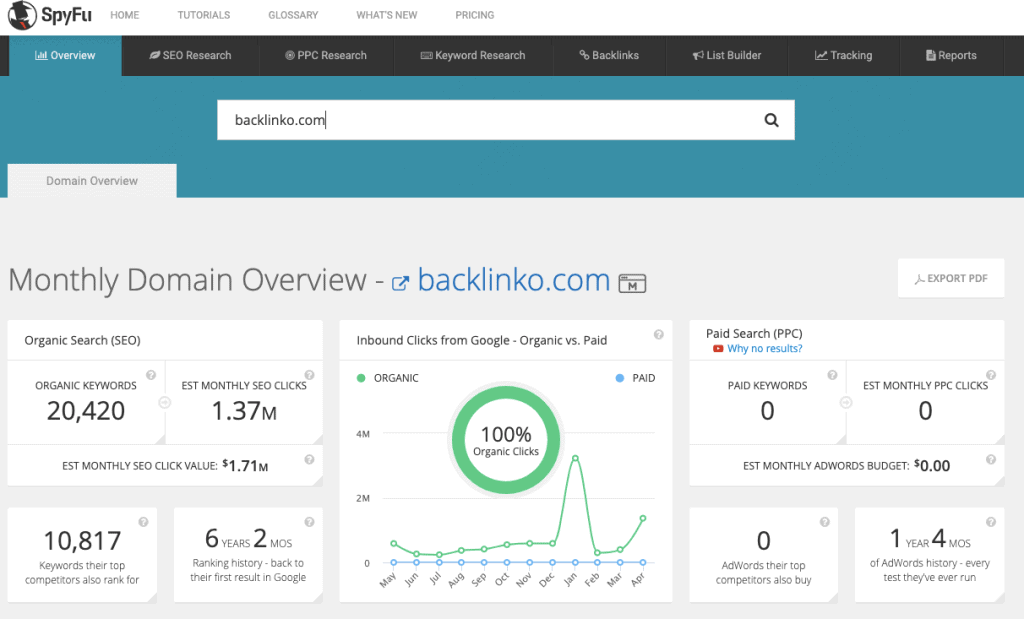Click the arrow icon beside Organic Keywords
Viewport: 1024px width, 619px height.
pyautogui.click(x=165, y=403)
